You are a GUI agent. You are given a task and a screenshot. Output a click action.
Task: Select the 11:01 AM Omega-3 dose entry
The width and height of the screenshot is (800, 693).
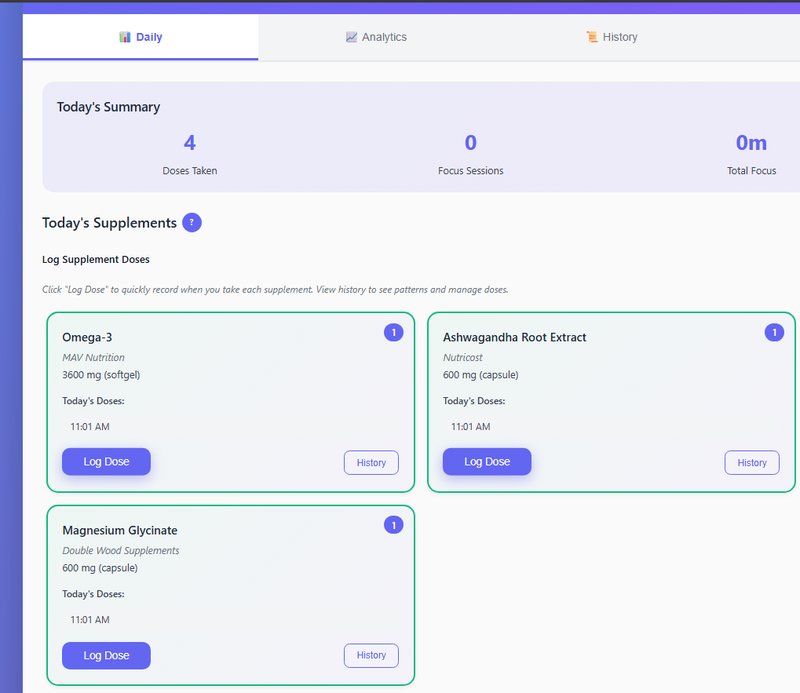pos(90,426)
